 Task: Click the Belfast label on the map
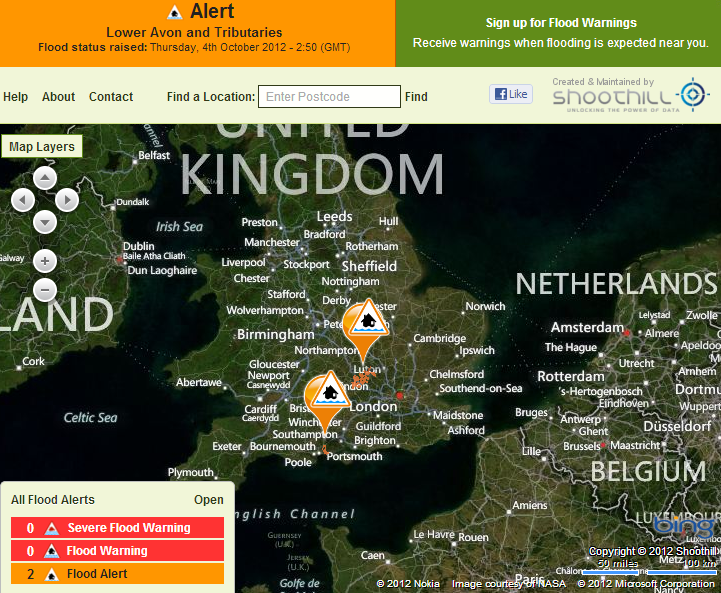tap(154, 155)
